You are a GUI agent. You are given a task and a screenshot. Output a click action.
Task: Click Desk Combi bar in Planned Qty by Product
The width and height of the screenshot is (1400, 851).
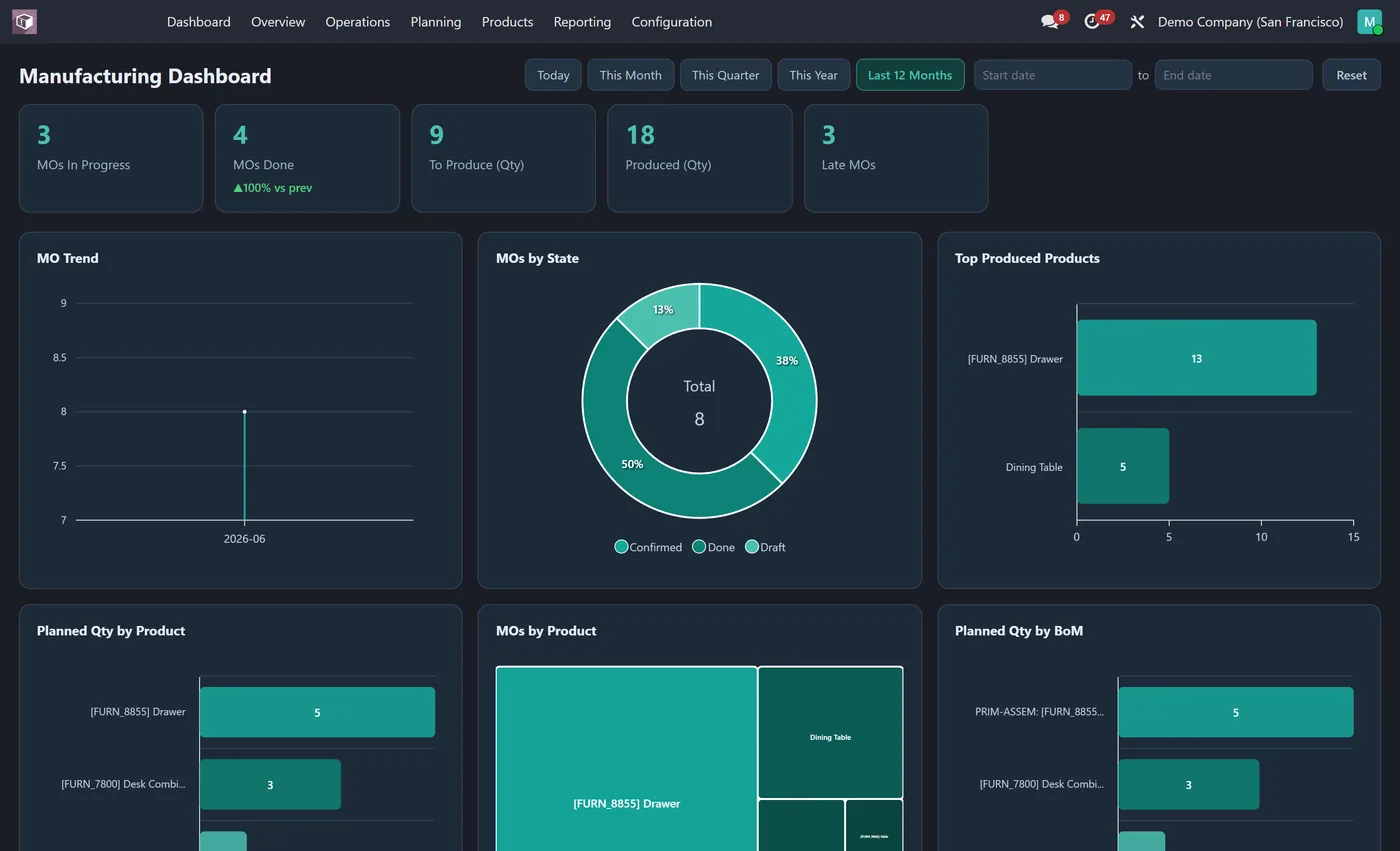[270, 785]
